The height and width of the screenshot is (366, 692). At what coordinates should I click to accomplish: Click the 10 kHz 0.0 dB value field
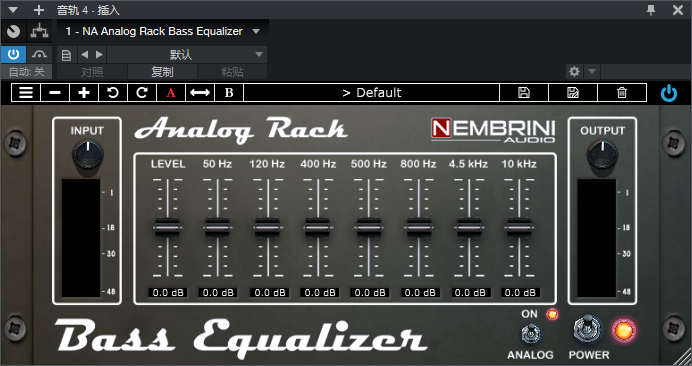click(x=521, y=293)
